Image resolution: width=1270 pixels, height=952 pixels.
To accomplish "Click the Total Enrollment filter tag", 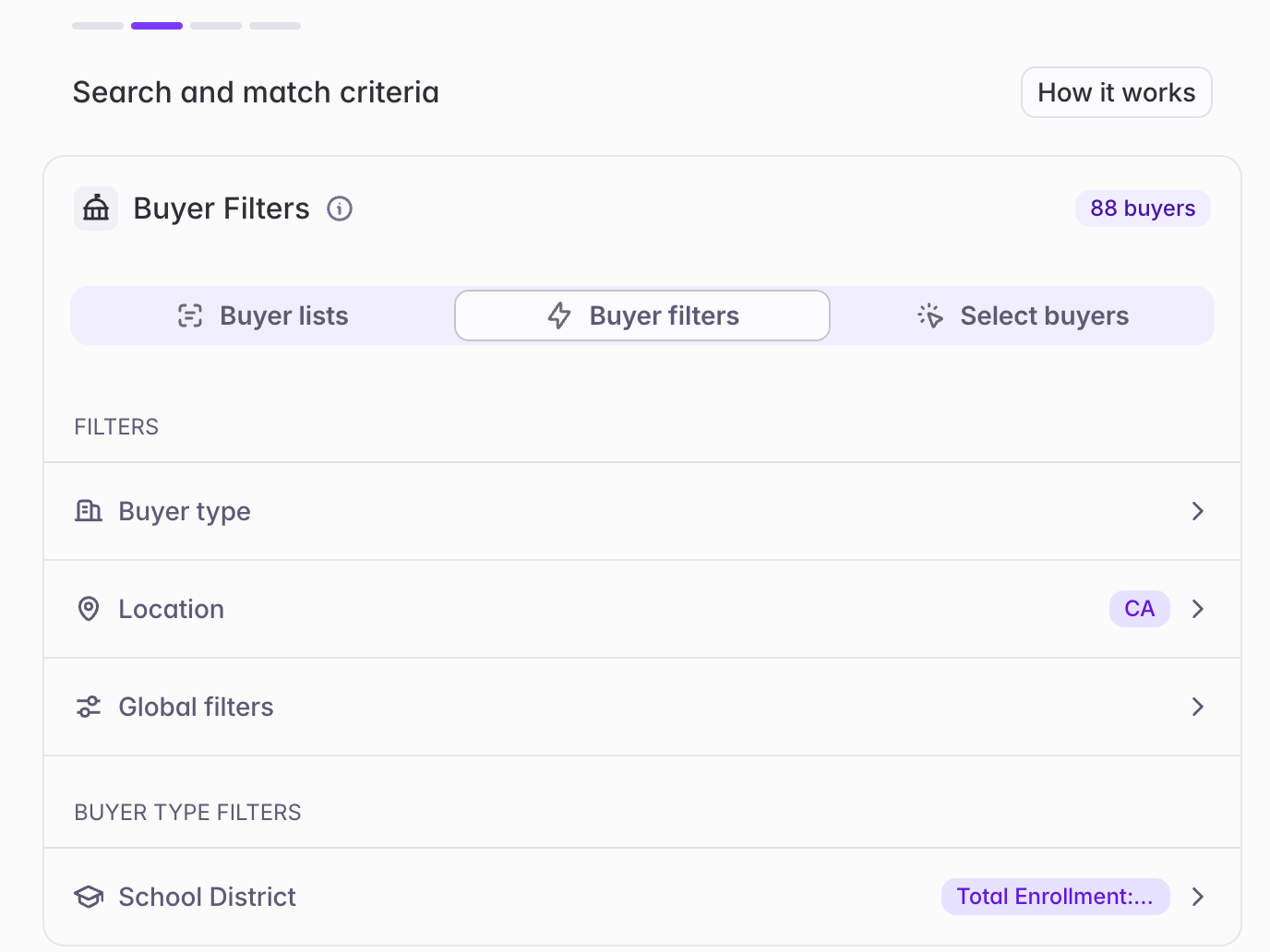I will point(1056,897).
